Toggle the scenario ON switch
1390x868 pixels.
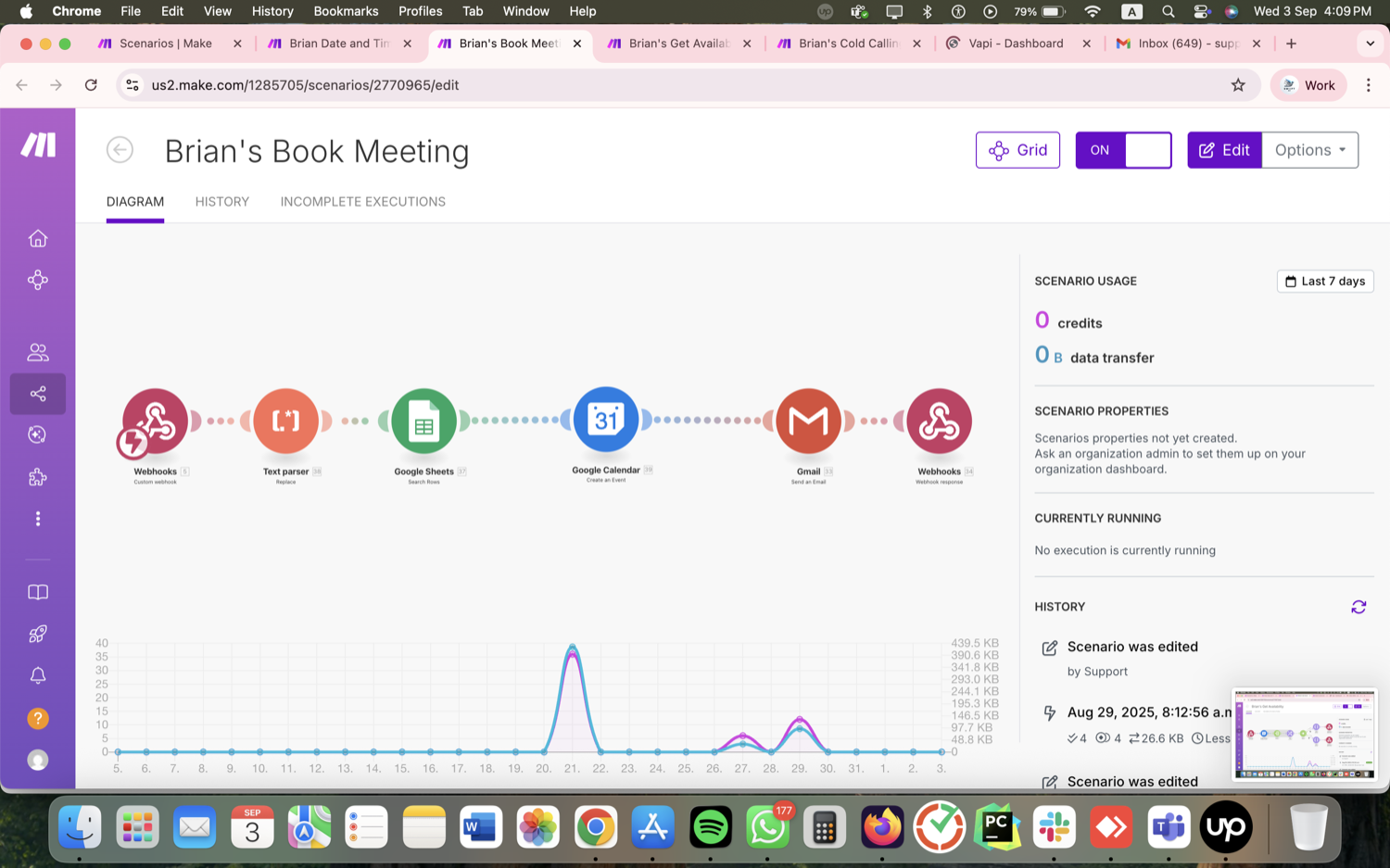coord(1123,150)
